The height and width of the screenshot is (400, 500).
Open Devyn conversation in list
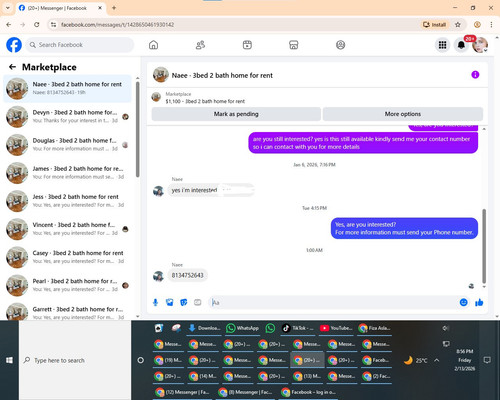pyautogui.click(x=67, y=117)
